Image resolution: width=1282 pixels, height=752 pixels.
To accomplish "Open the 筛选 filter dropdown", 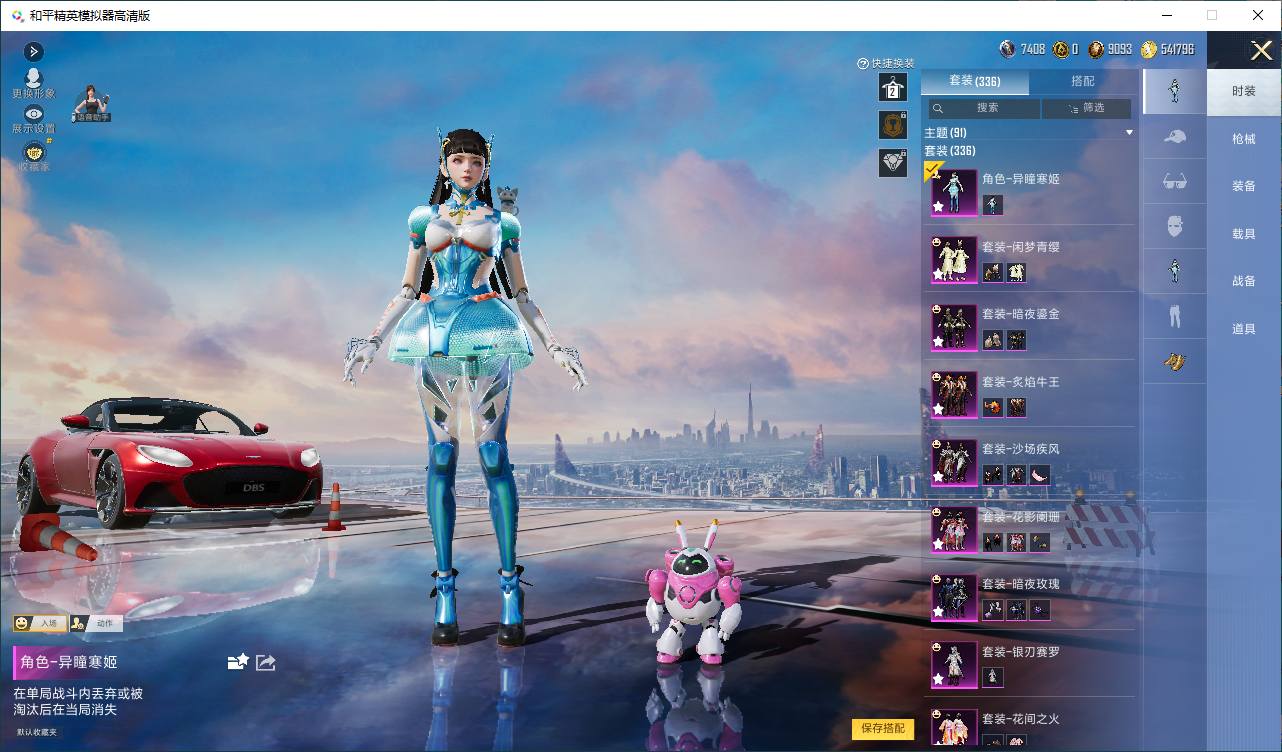I will [x=1087, y=108].
